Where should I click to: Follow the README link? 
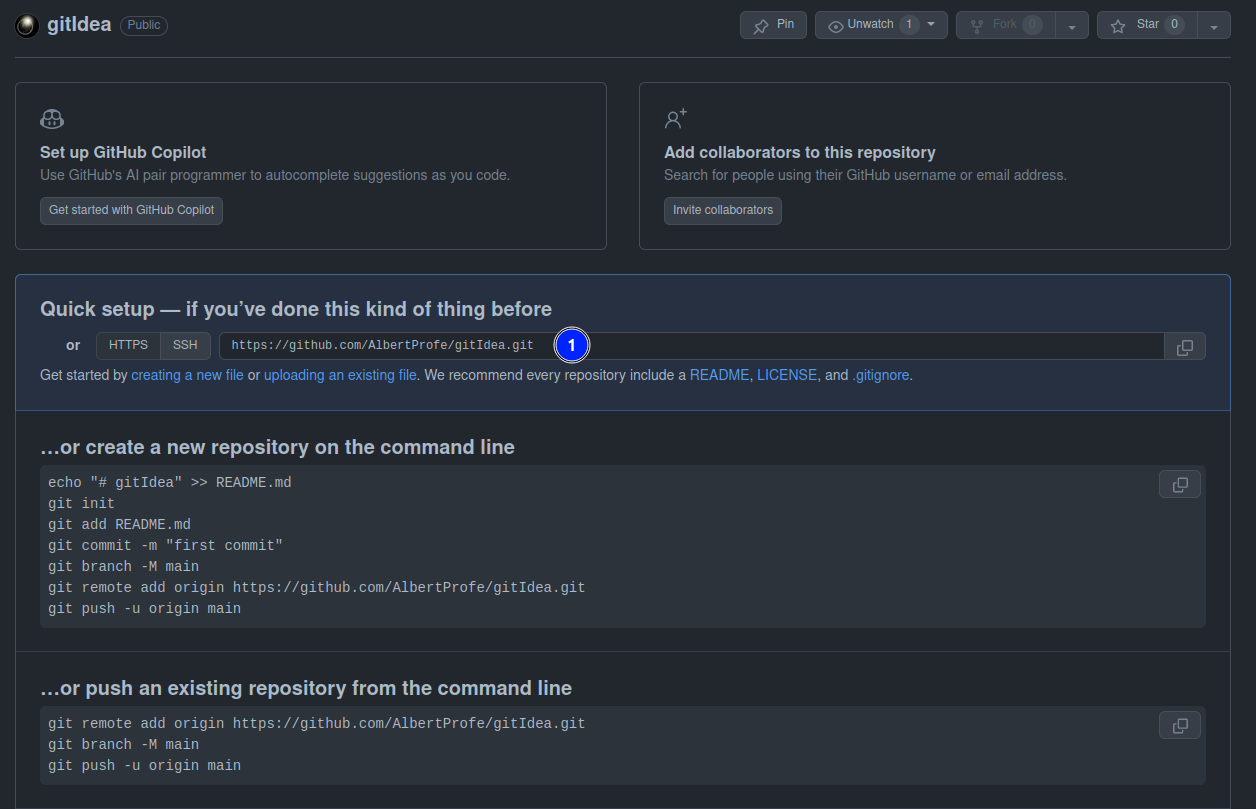719,376
